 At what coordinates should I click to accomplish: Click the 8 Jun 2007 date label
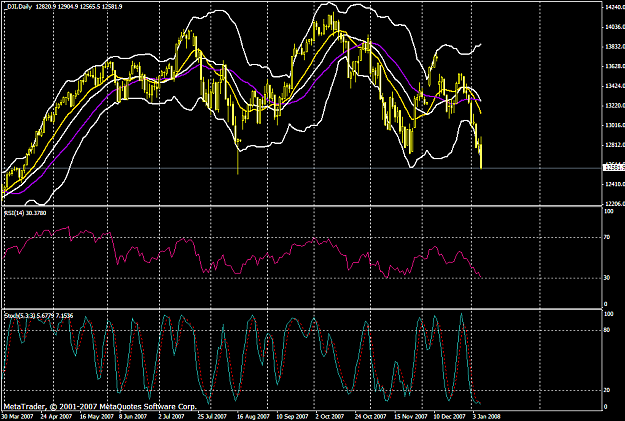point(133,417)
